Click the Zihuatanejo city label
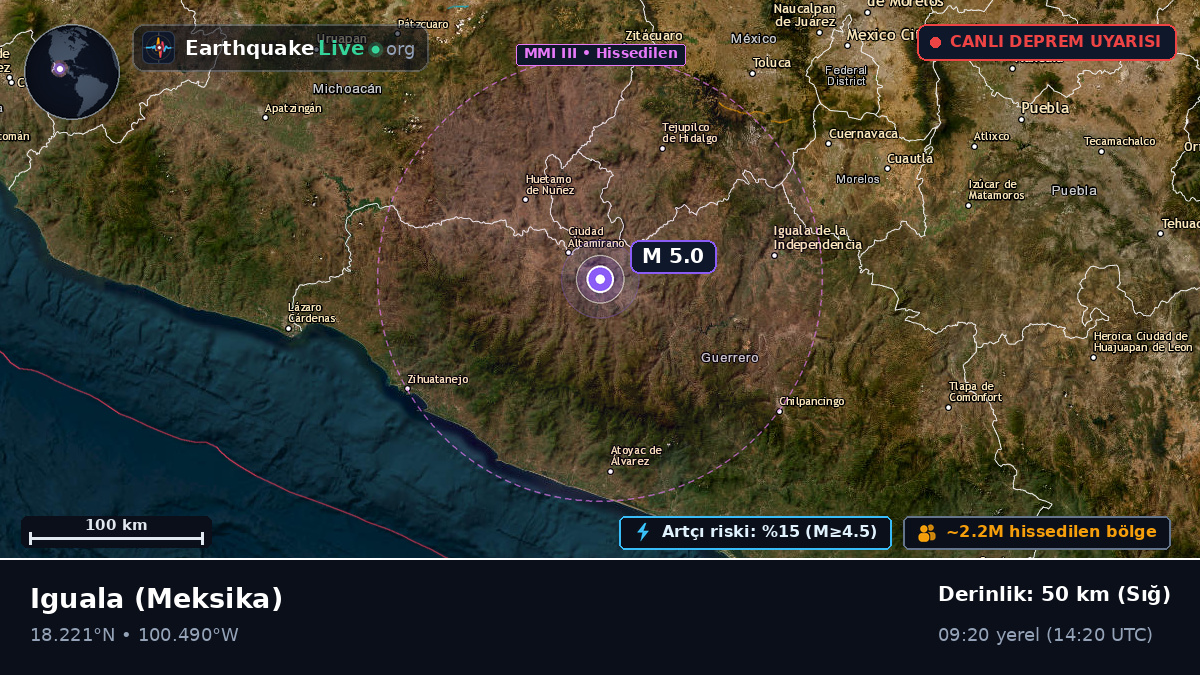This screenshot has width=1200, height=675. [x=438, y=379]
